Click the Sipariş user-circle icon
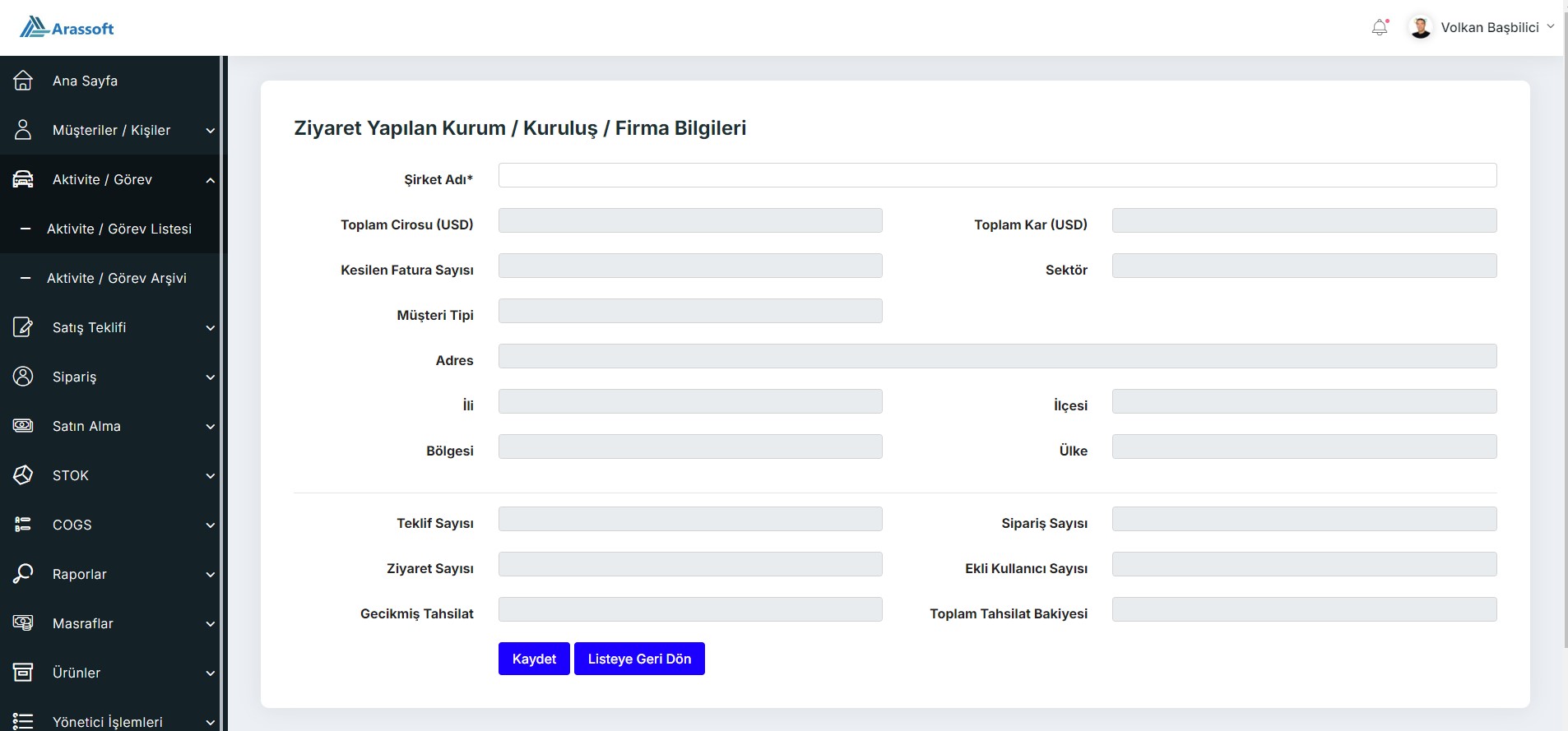 (x=23, y=377)
